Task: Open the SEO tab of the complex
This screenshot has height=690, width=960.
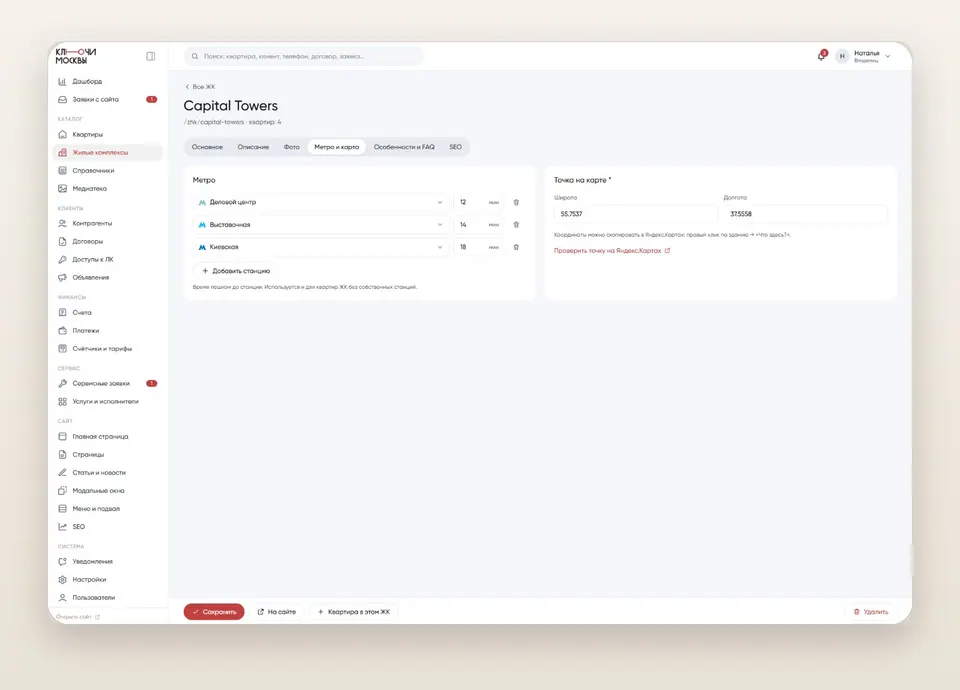Action: [456, 147]
